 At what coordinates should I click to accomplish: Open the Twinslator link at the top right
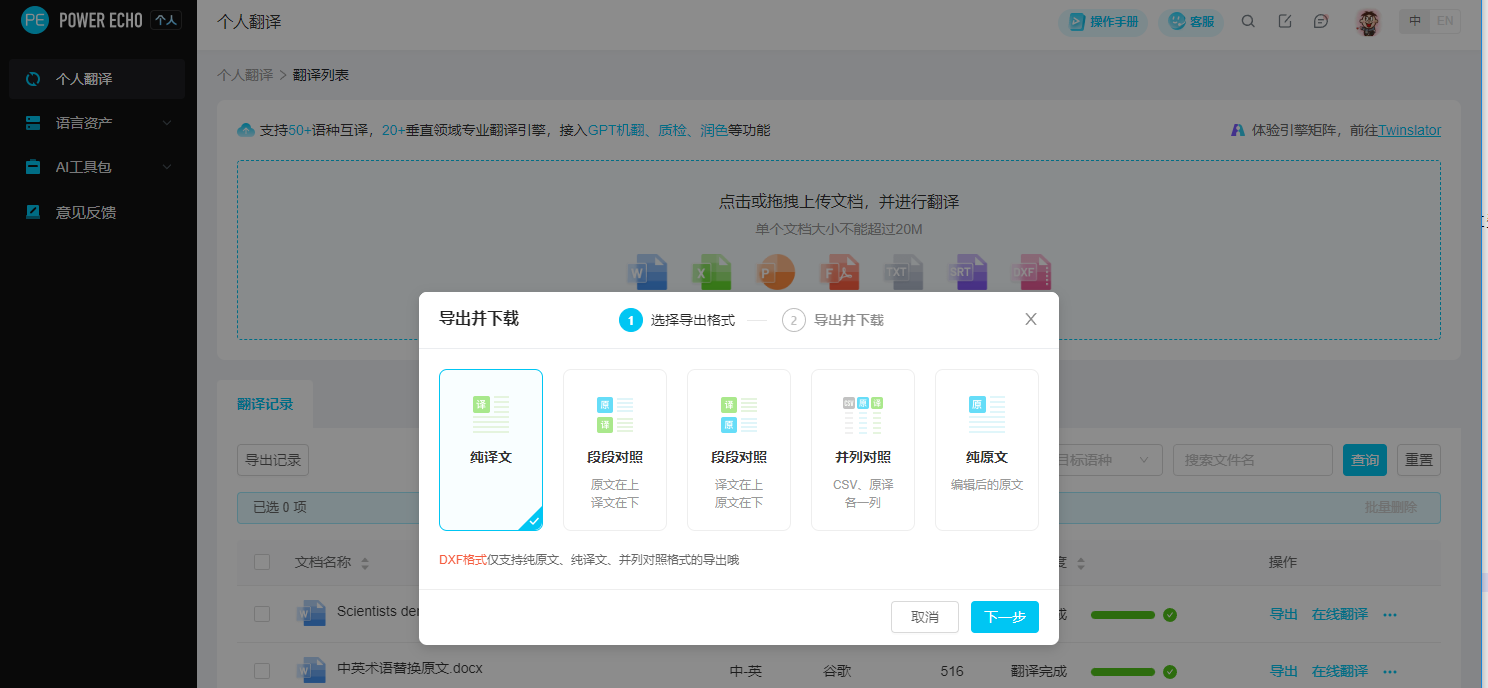coord(1409,130)
